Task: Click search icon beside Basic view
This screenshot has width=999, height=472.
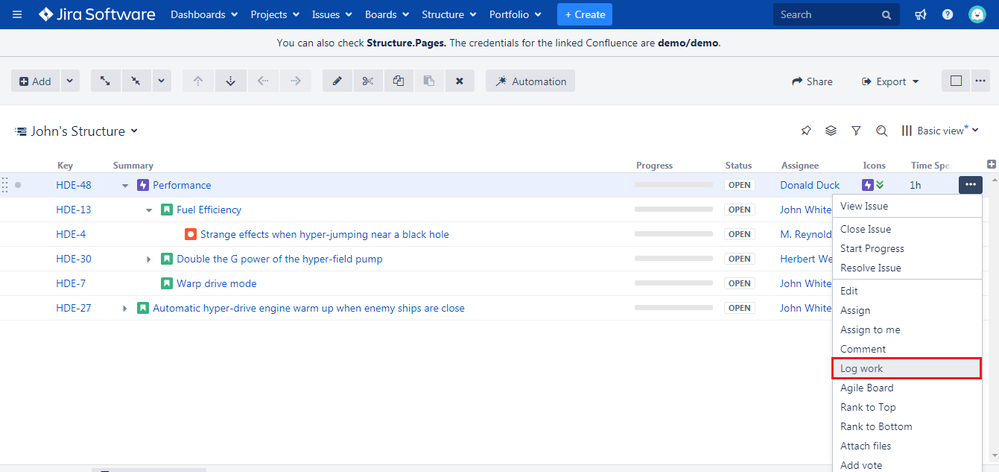Action: [x=882, y=131]
